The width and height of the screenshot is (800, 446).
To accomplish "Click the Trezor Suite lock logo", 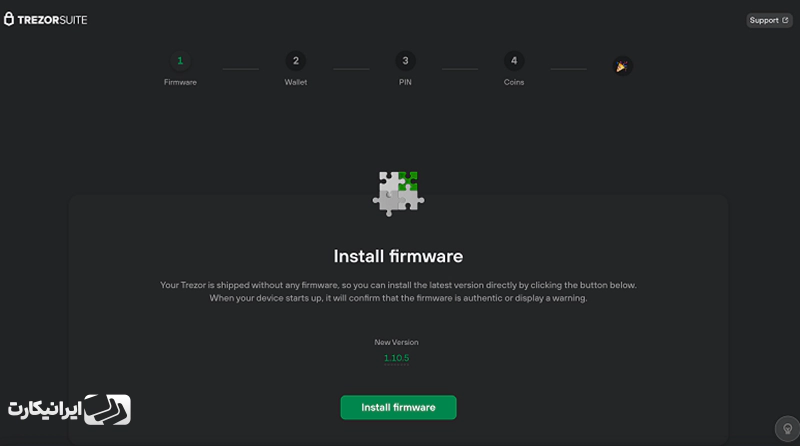I will (9, 19).
